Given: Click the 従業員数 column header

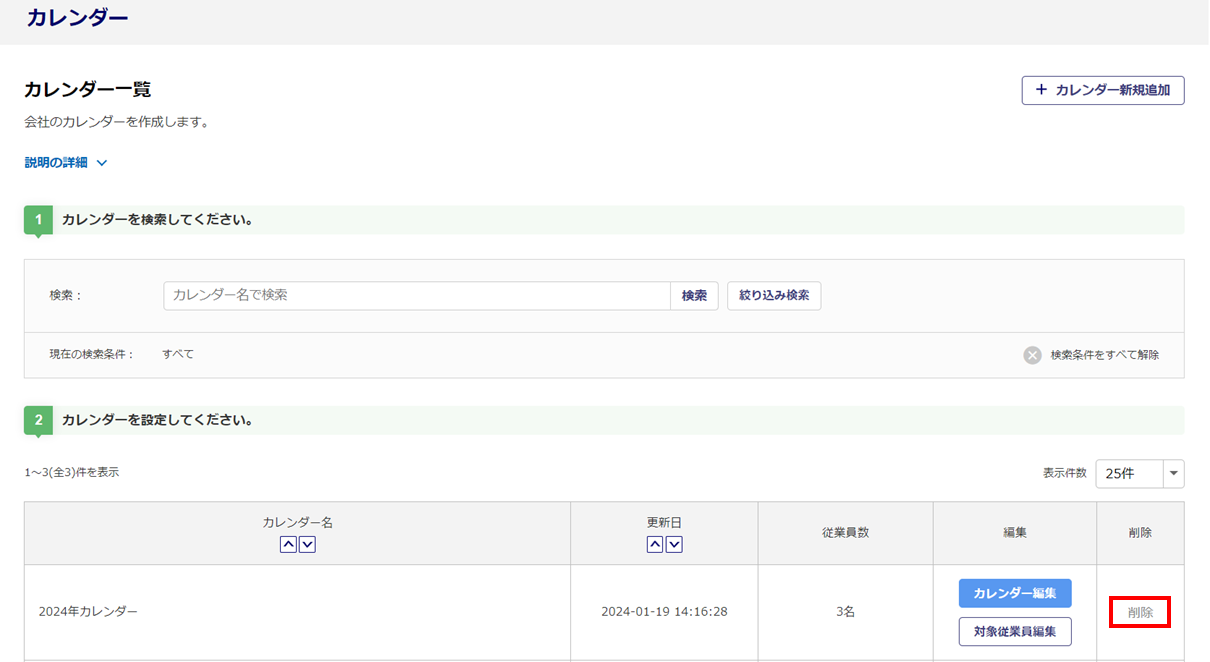Looking at the screenshot, I should point(845,533).
